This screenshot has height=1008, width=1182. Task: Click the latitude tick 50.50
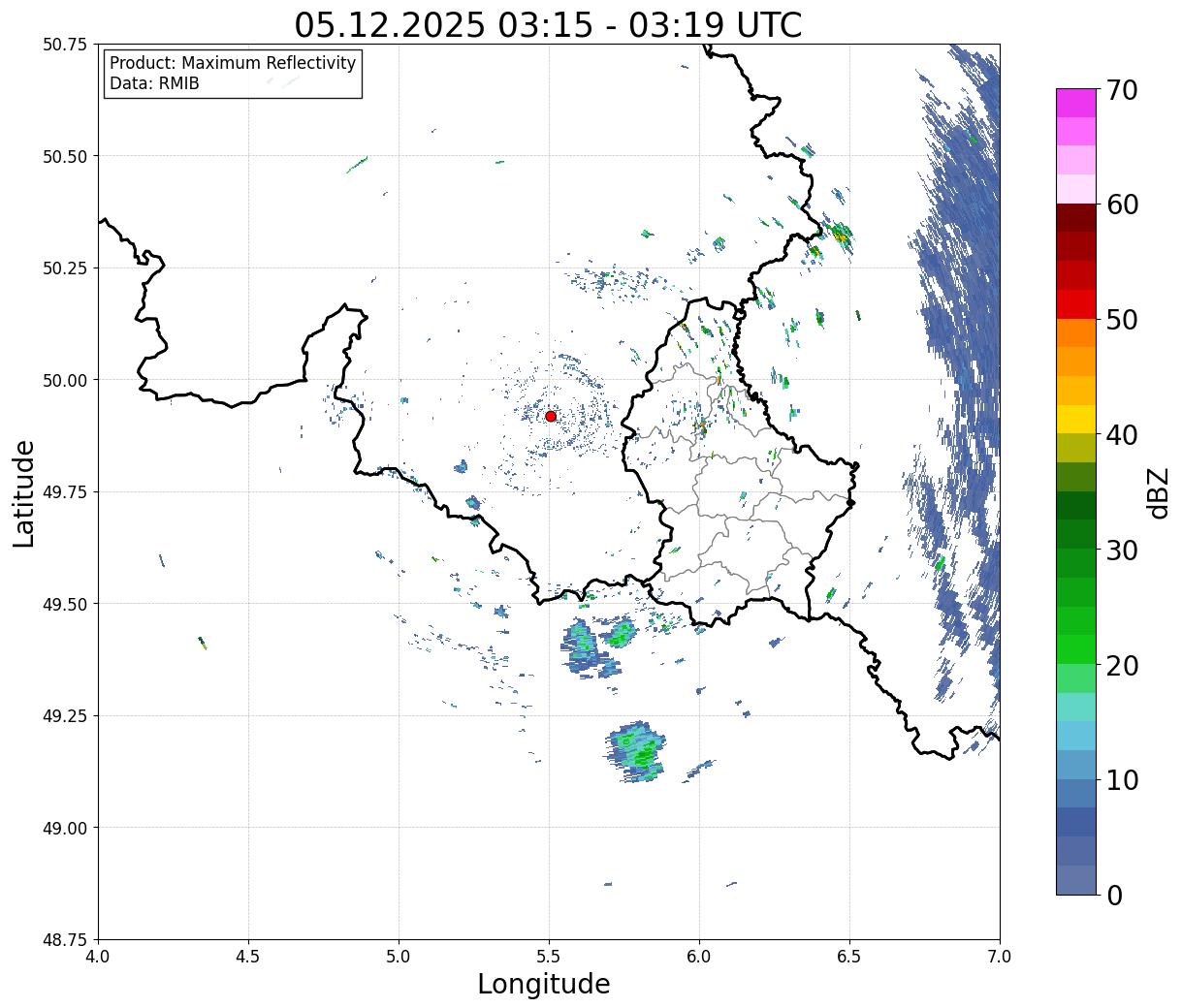(x=65, y=156)
